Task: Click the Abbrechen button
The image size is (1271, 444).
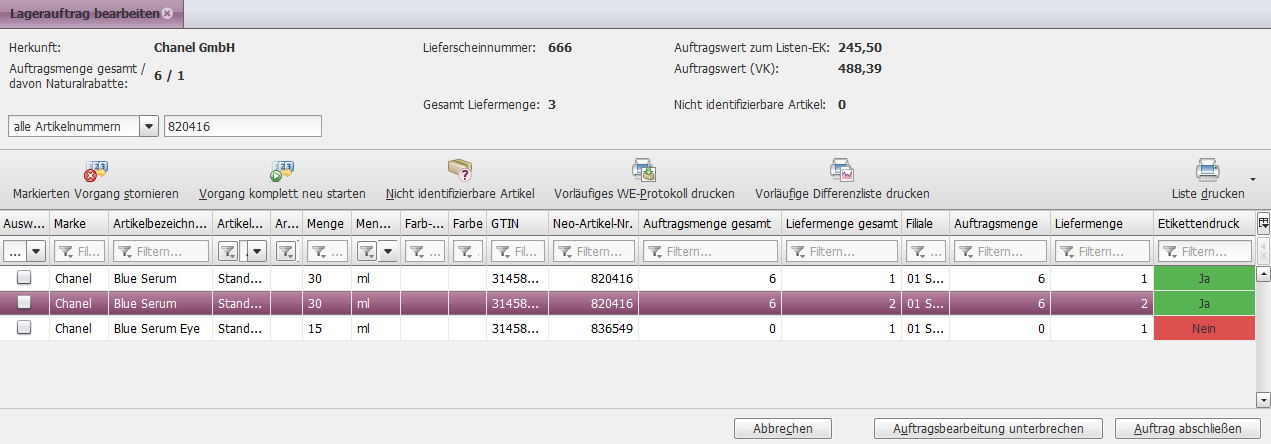Action: [x=782, y=428]
